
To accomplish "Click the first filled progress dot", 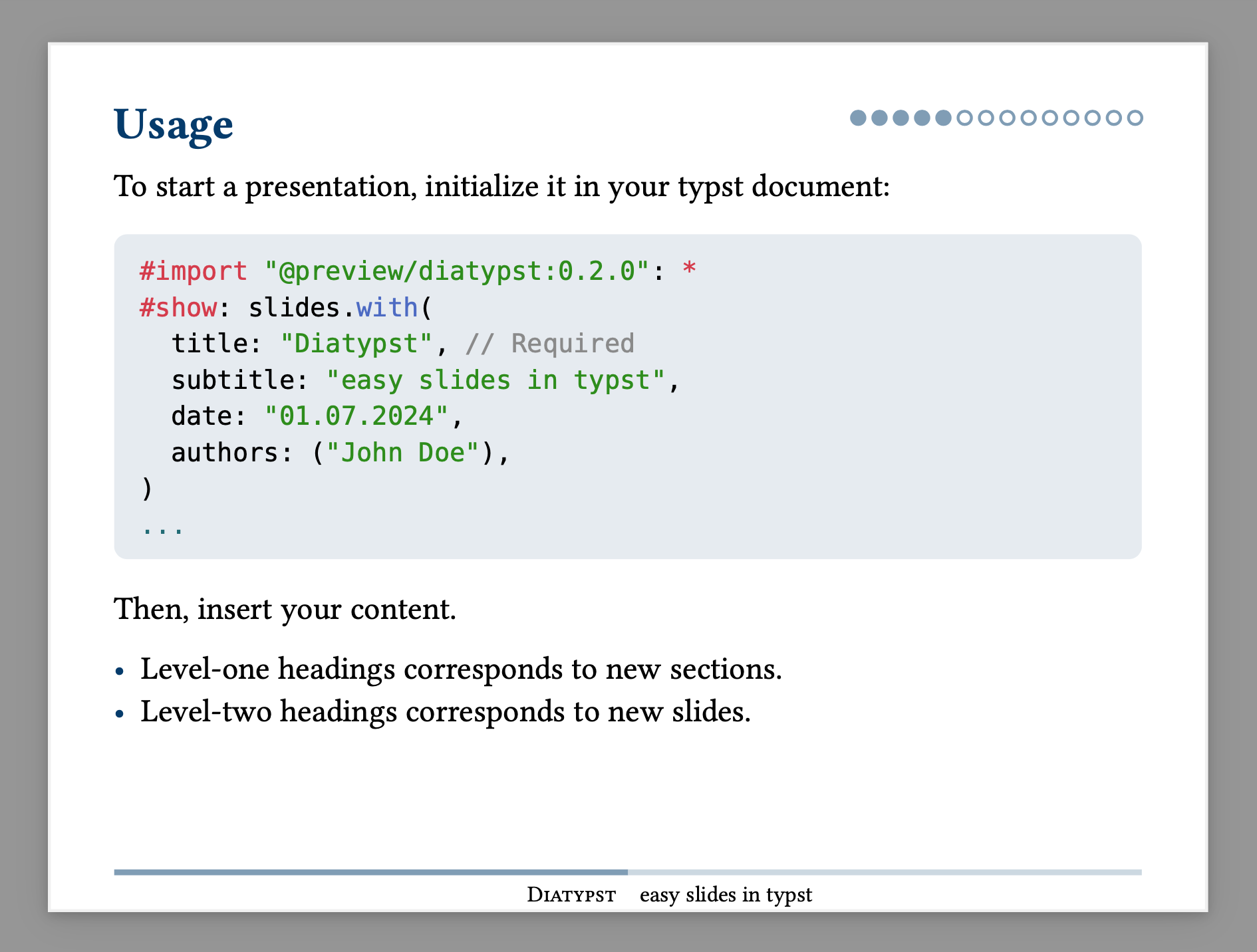I will click(x=859, y=118).
